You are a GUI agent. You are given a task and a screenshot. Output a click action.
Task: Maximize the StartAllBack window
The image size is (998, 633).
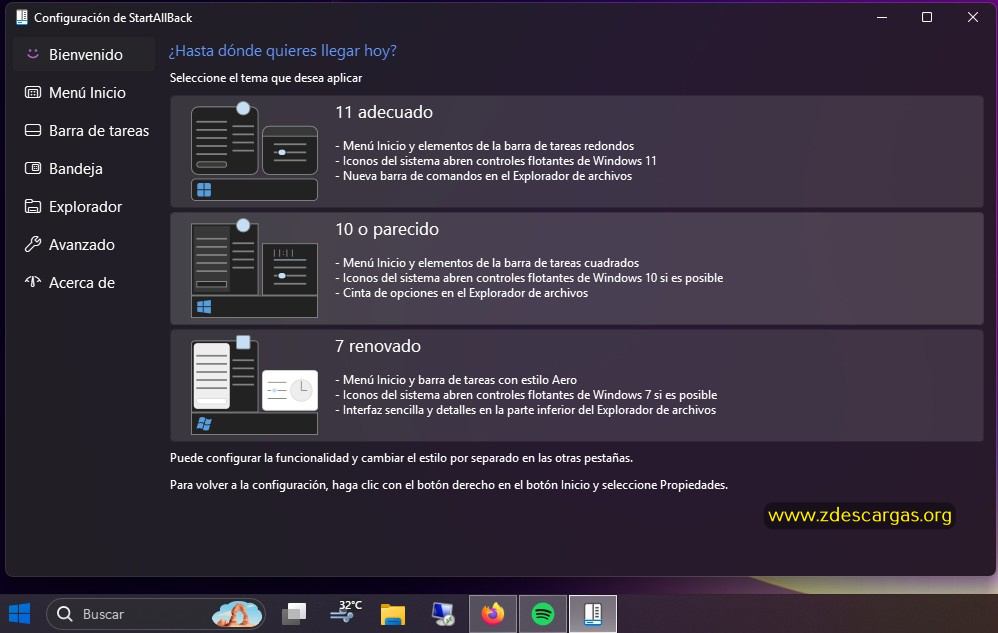pyautogui.click(x=927, y=17)
